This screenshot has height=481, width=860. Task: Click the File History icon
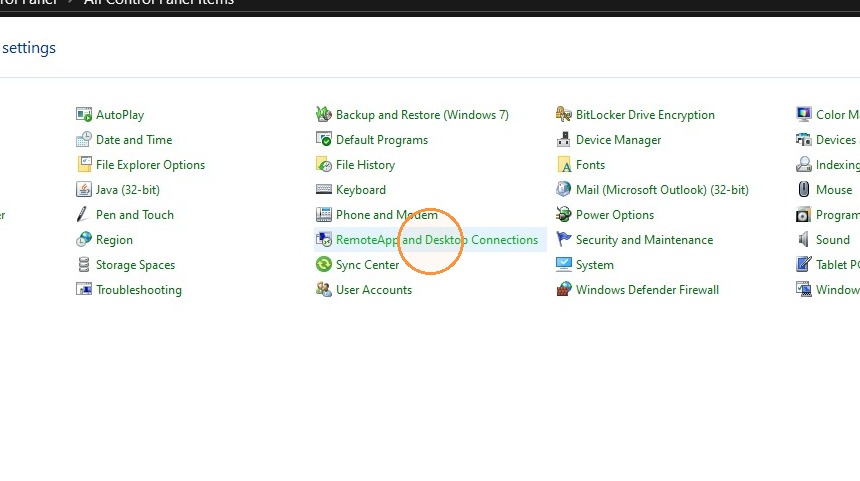tap(324, 165)
